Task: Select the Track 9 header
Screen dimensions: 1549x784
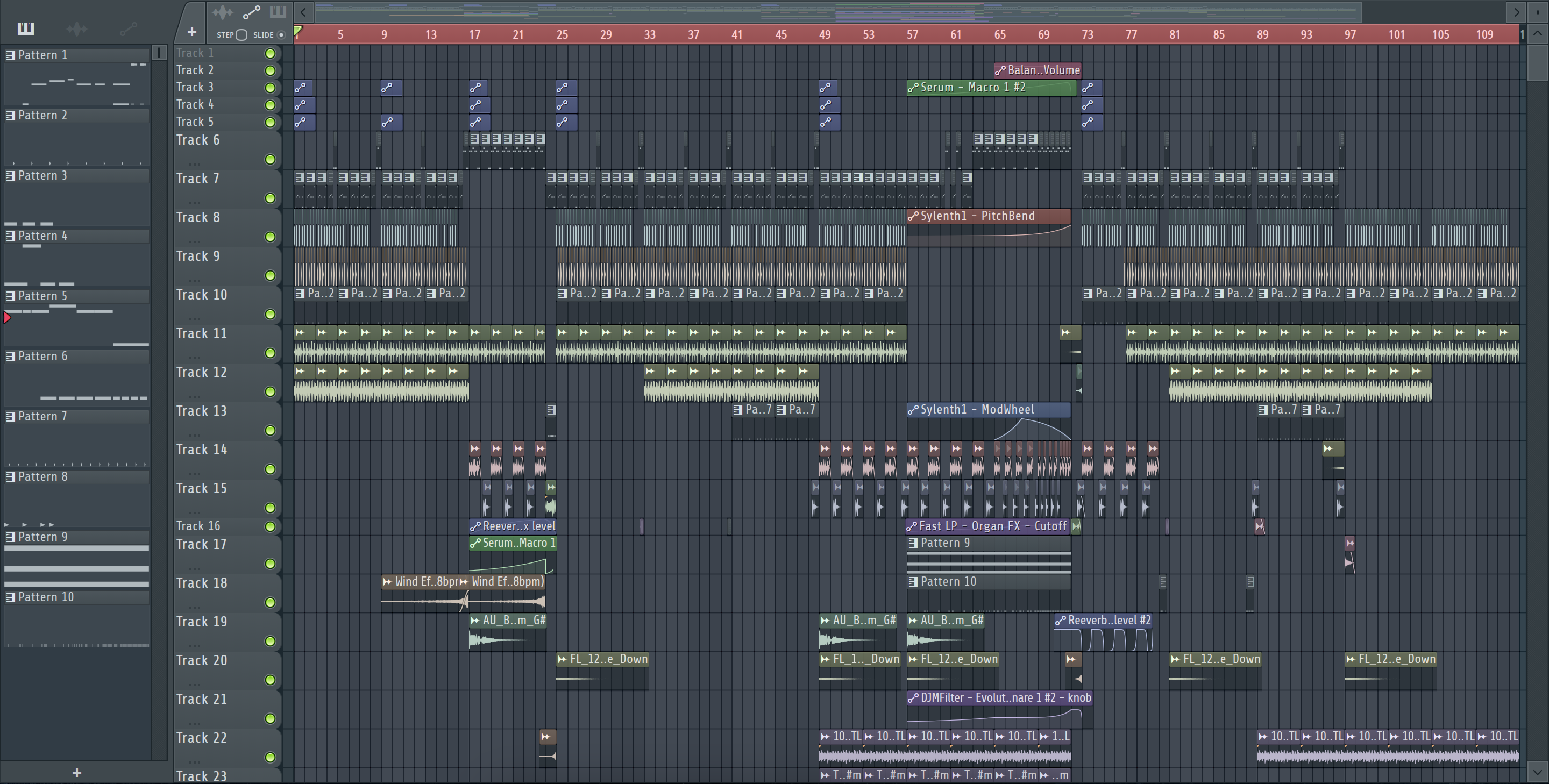Action: (x=228, y=266)
